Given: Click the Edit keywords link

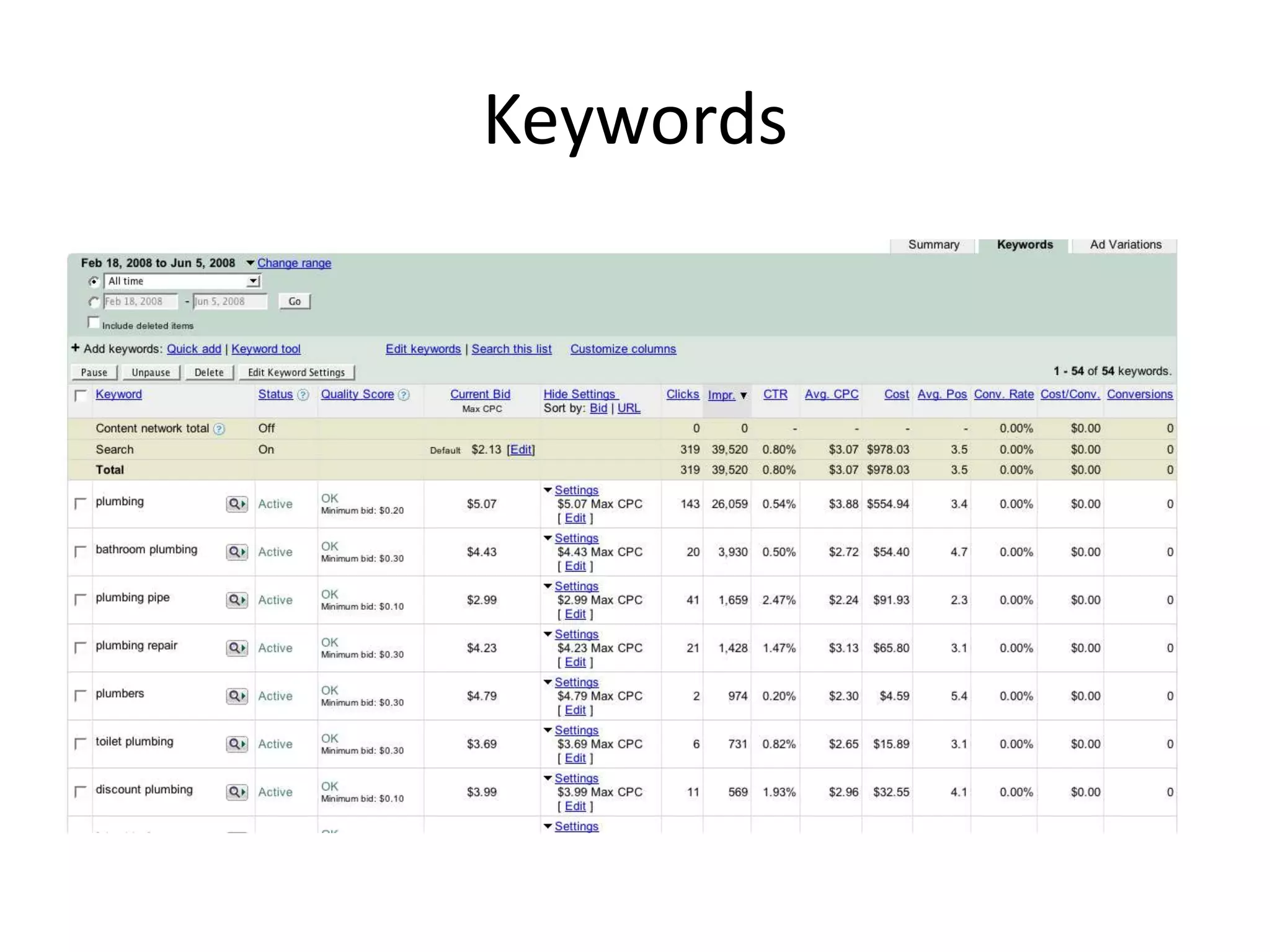Looking at the screenshot, I should click(x=424, y=349).
